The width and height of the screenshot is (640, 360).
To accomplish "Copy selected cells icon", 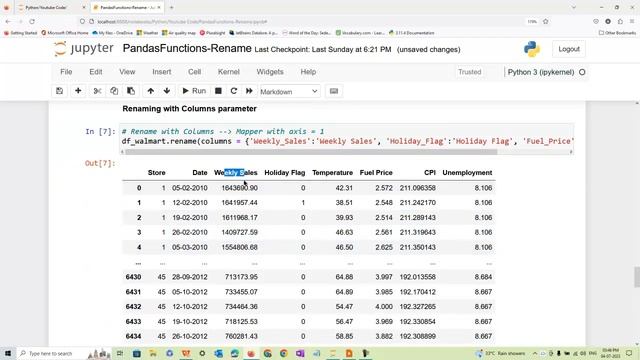I will point(114,91).
